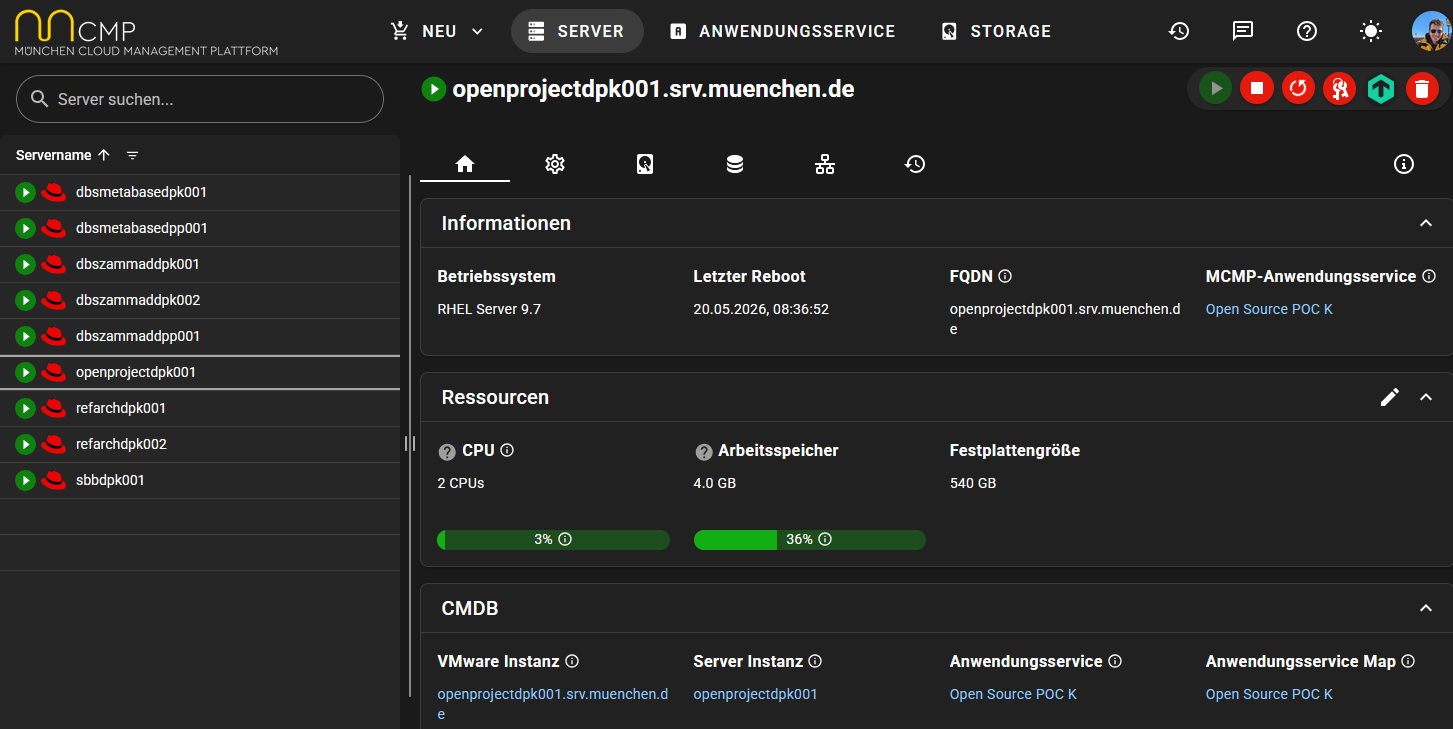Open the gear settings tab
The width and height of the screenshot is (1453, 729).
coord(555,164)
